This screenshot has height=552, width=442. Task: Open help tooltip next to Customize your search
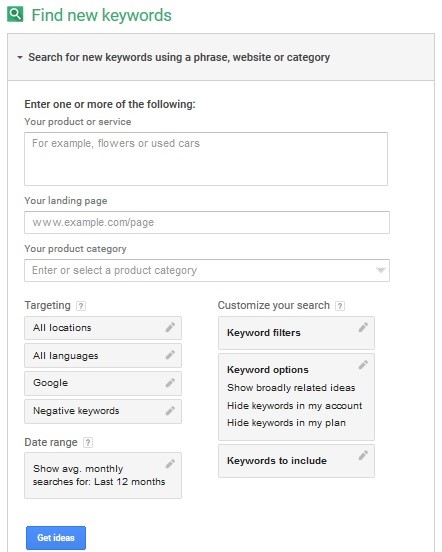pyautogui.click(x=340, y=306)
